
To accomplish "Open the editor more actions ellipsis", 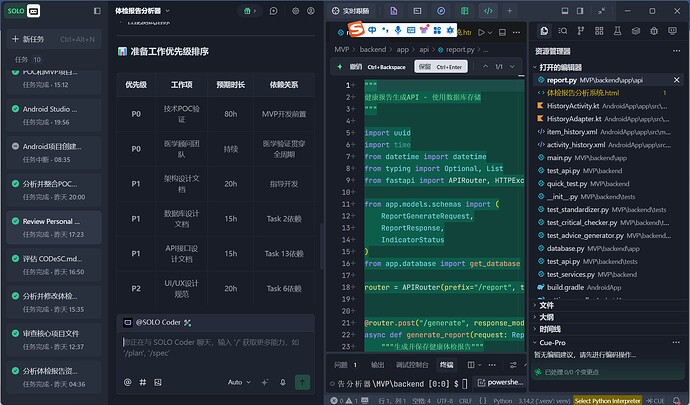I will click(517, 32).
